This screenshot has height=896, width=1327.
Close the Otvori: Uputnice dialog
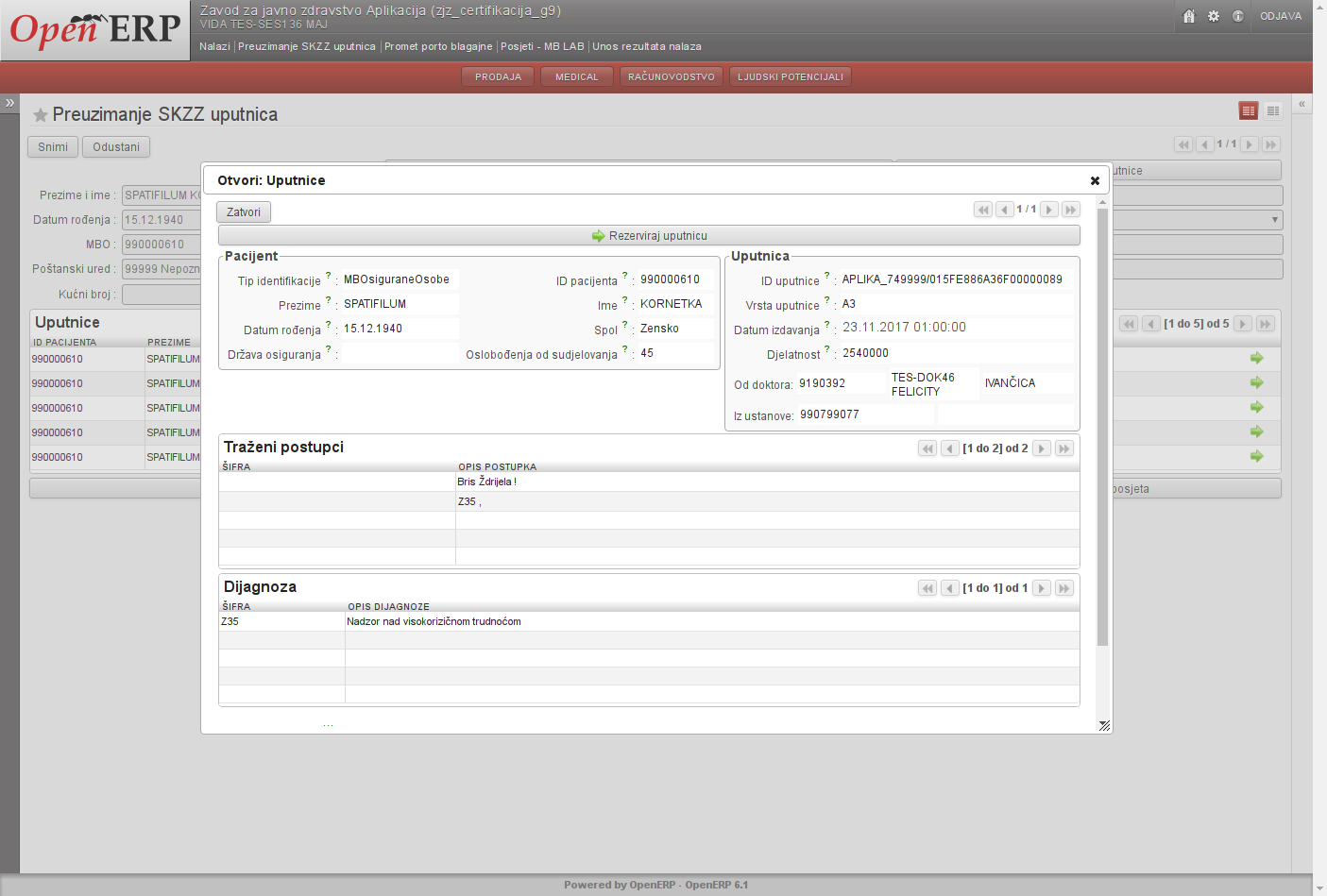[x=1095, y=180]
